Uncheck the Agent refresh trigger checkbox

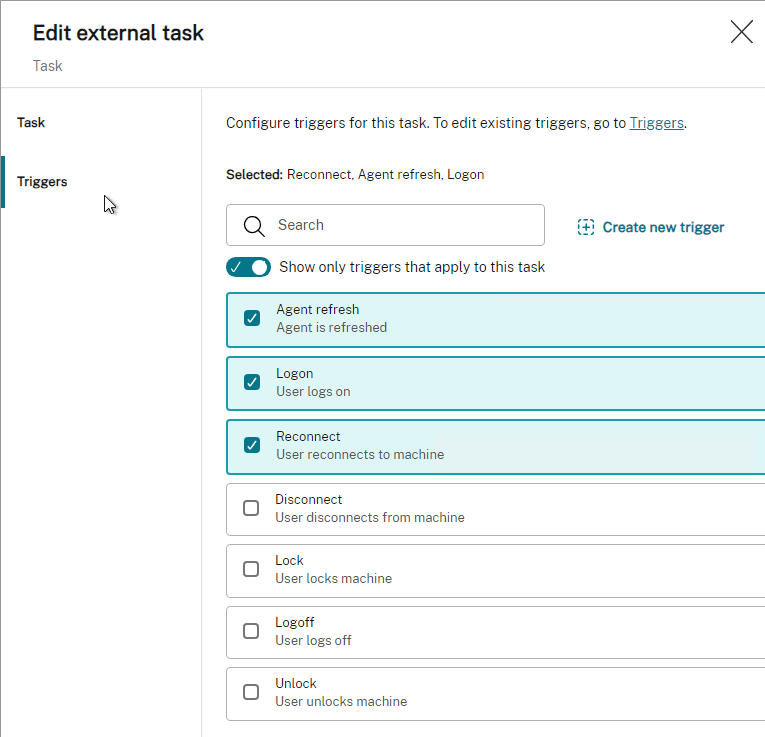[x=252, y=318]
